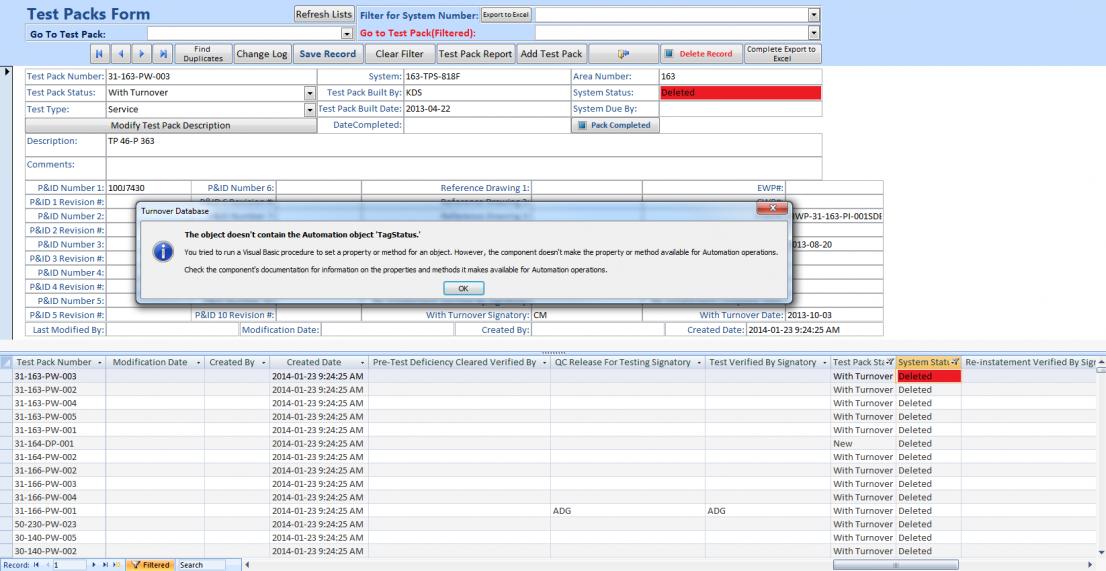Click next-record arrow in bottom Record navigator

point(94,565)
